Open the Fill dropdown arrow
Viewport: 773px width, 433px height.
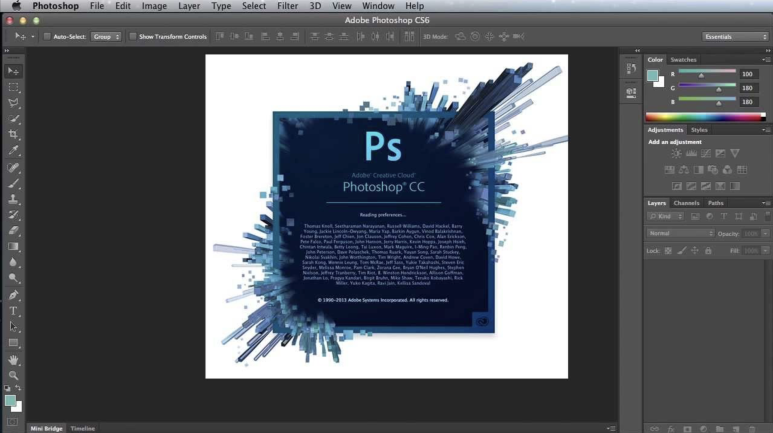765,251
